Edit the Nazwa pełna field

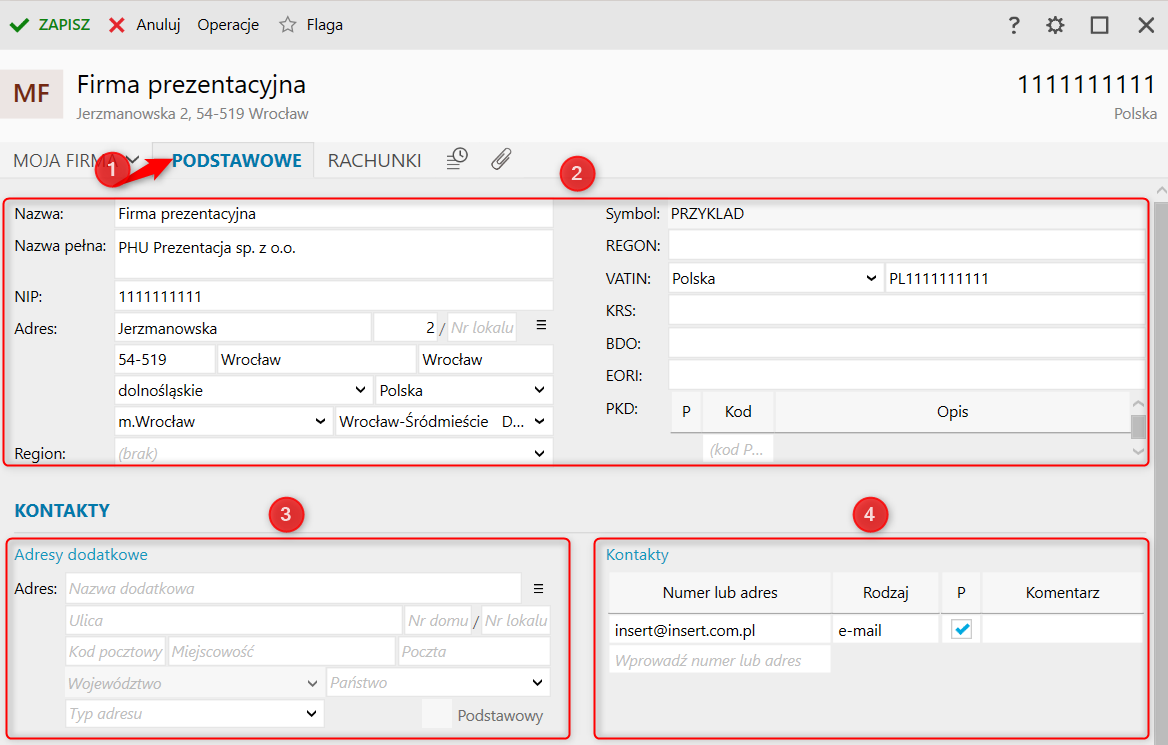[x=334, y=254]
